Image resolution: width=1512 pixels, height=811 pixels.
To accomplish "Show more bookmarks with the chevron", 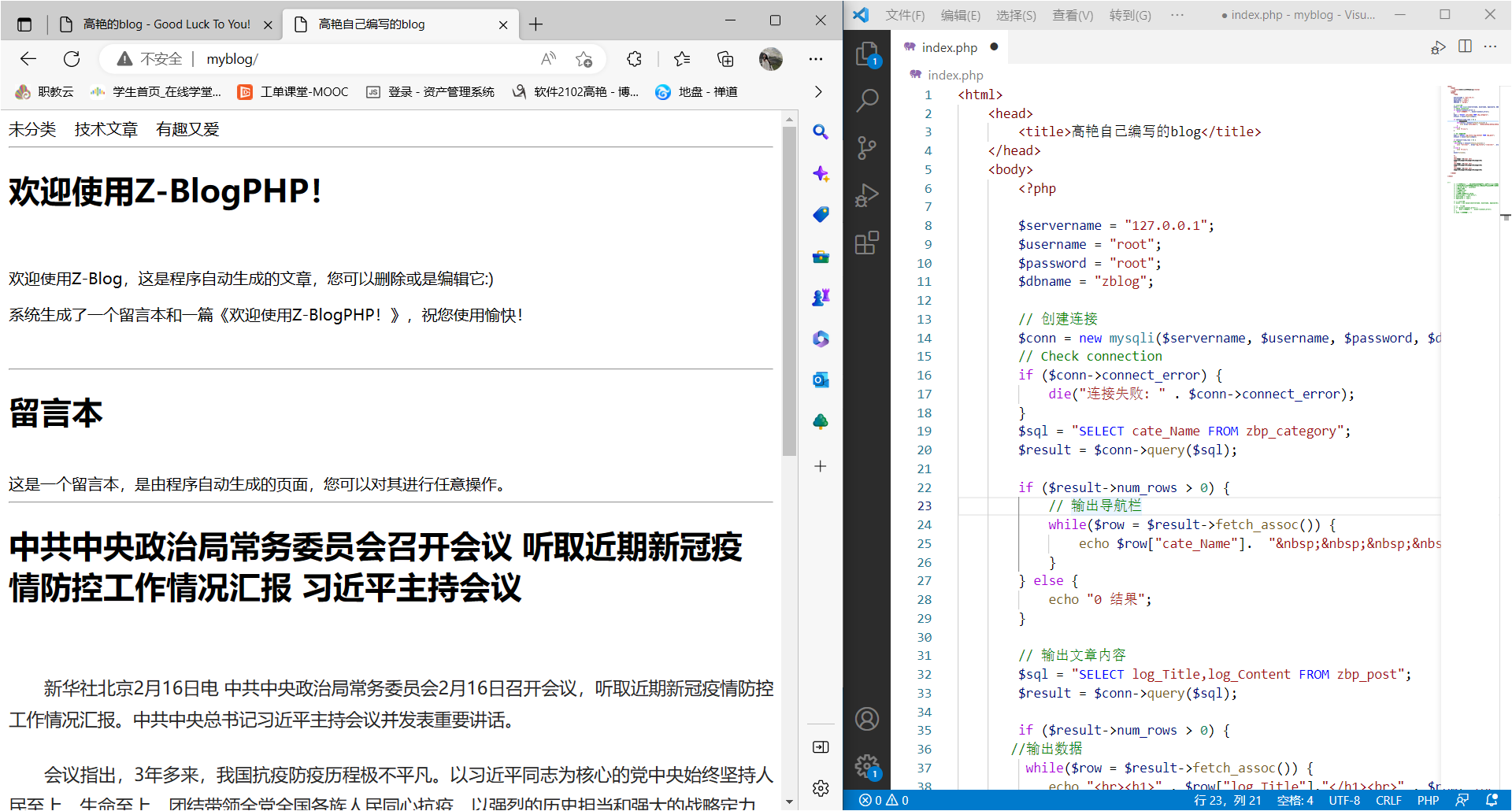I will click(818, 92).
